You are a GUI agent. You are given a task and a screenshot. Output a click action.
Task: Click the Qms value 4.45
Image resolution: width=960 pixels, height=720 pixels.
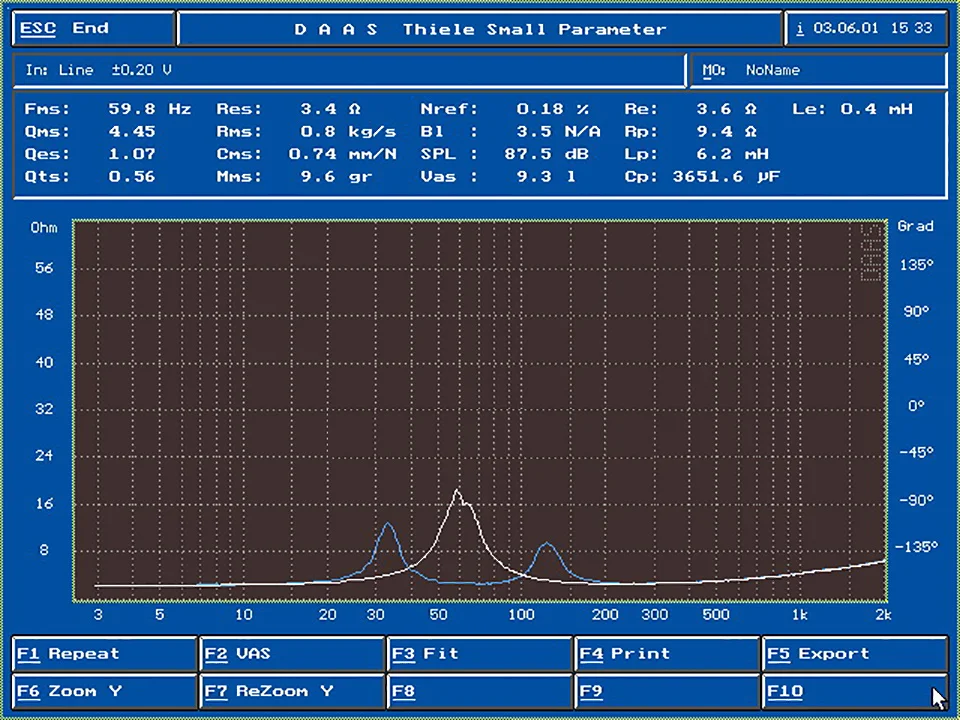[x=132, y=132]
